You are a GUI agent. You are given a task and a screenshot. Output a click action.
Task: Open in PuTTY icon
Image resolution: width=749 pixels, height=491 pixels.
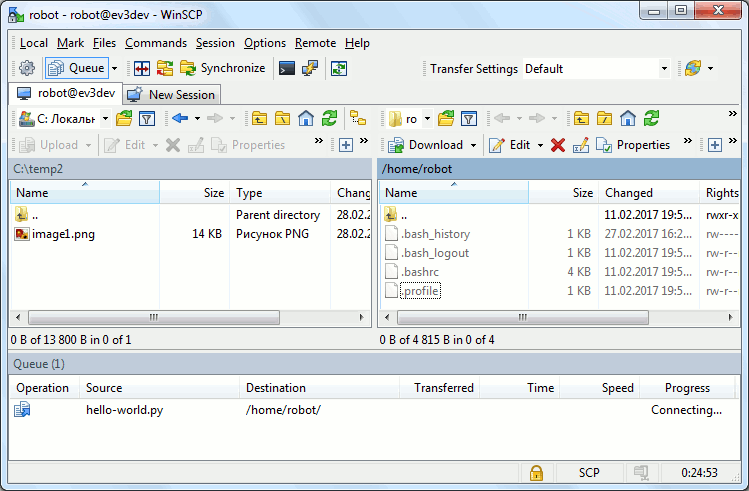(310, 68)
